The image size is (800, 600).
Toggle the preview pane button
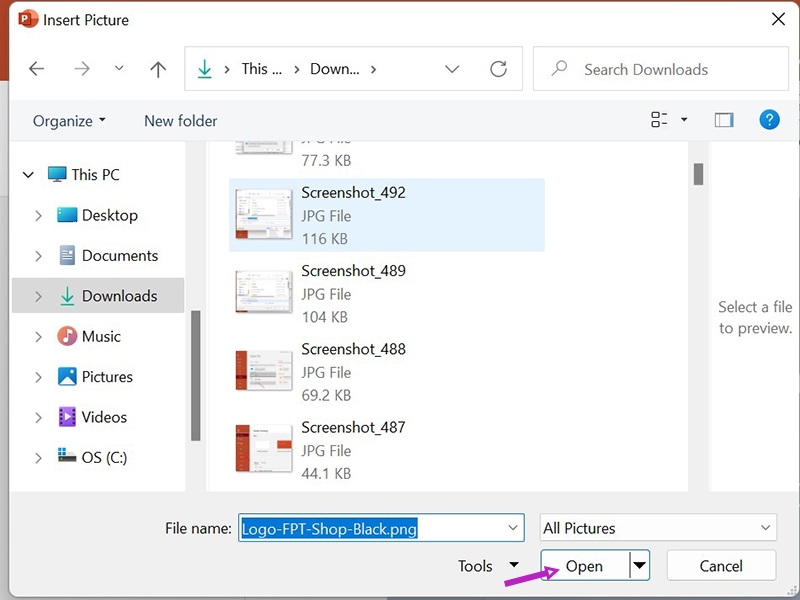tap(723, 120)
